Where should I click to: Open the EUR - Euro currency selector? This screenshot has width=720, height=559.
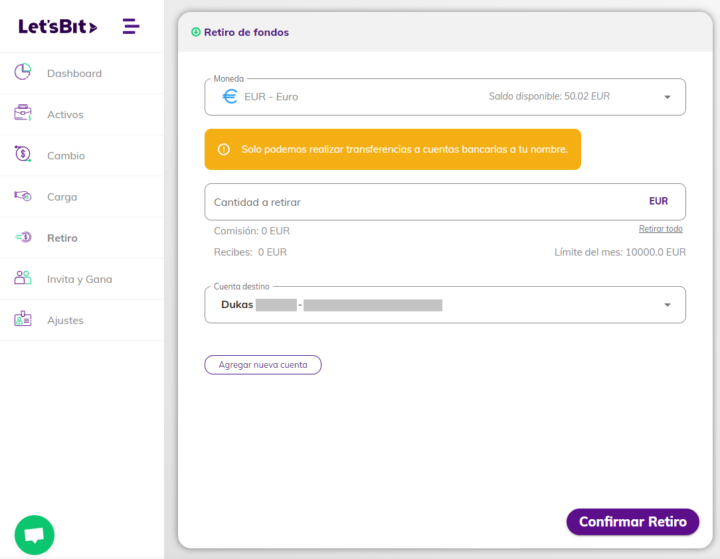point(445,97)
